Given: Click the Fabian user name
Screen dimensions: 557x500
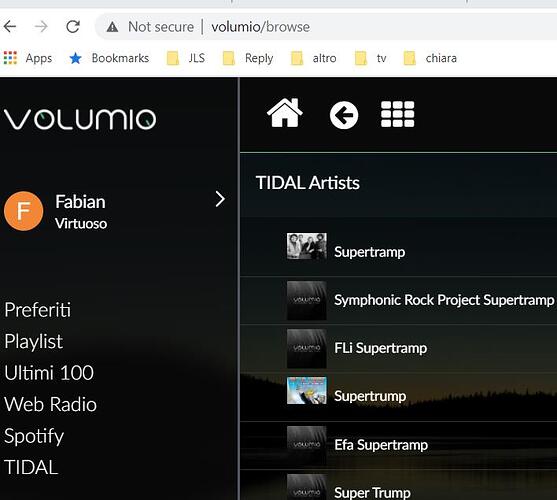Looking at the screenshot, I should click(80, 202).
